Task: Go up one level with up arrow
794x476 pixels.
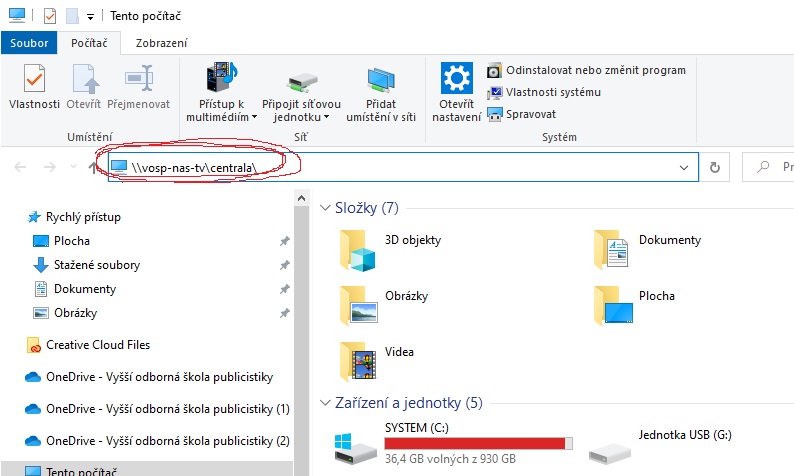Action: point(93,167)
